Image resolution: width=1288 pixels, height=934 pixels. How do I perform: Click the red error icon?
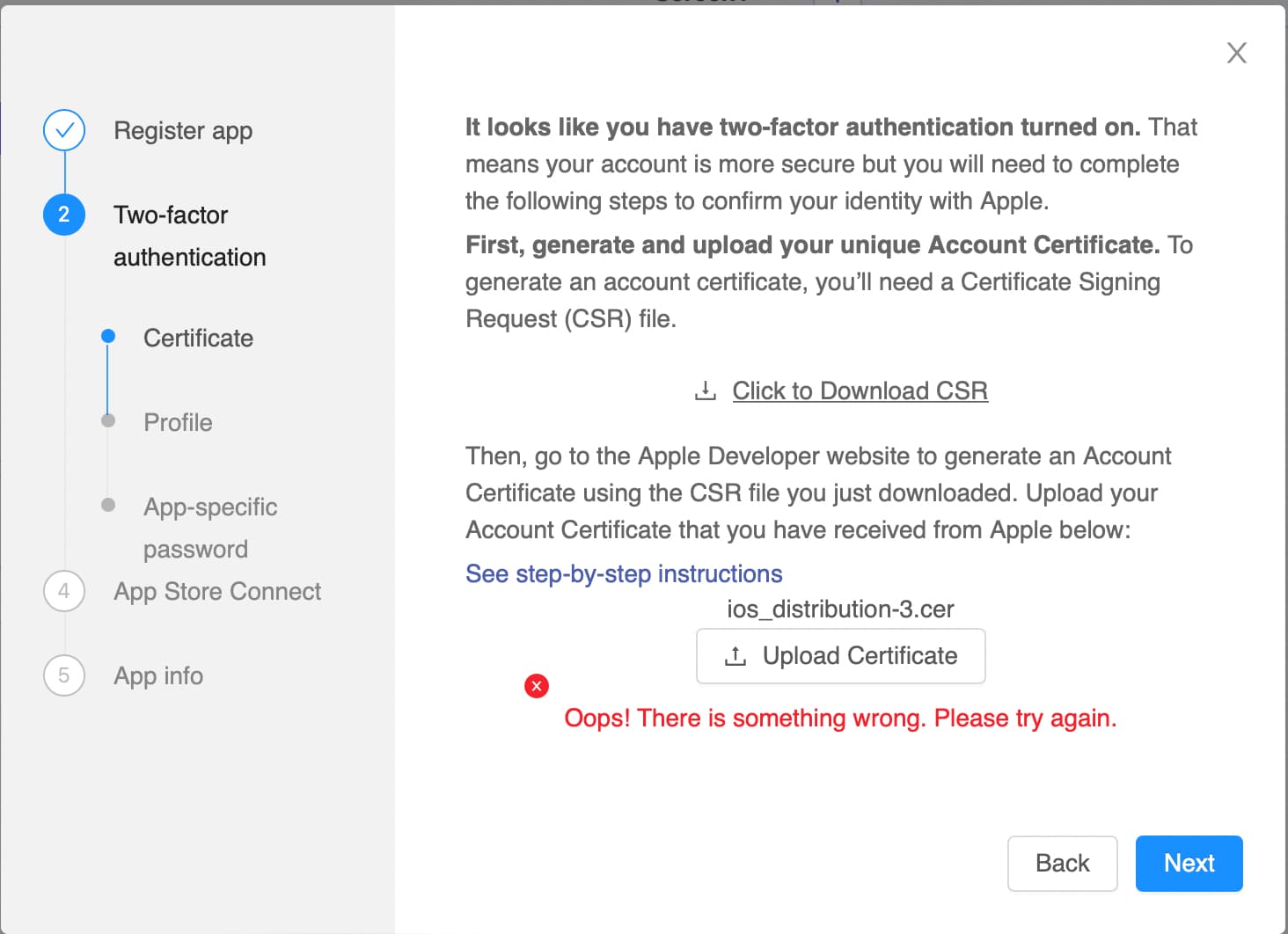(537, 686)
